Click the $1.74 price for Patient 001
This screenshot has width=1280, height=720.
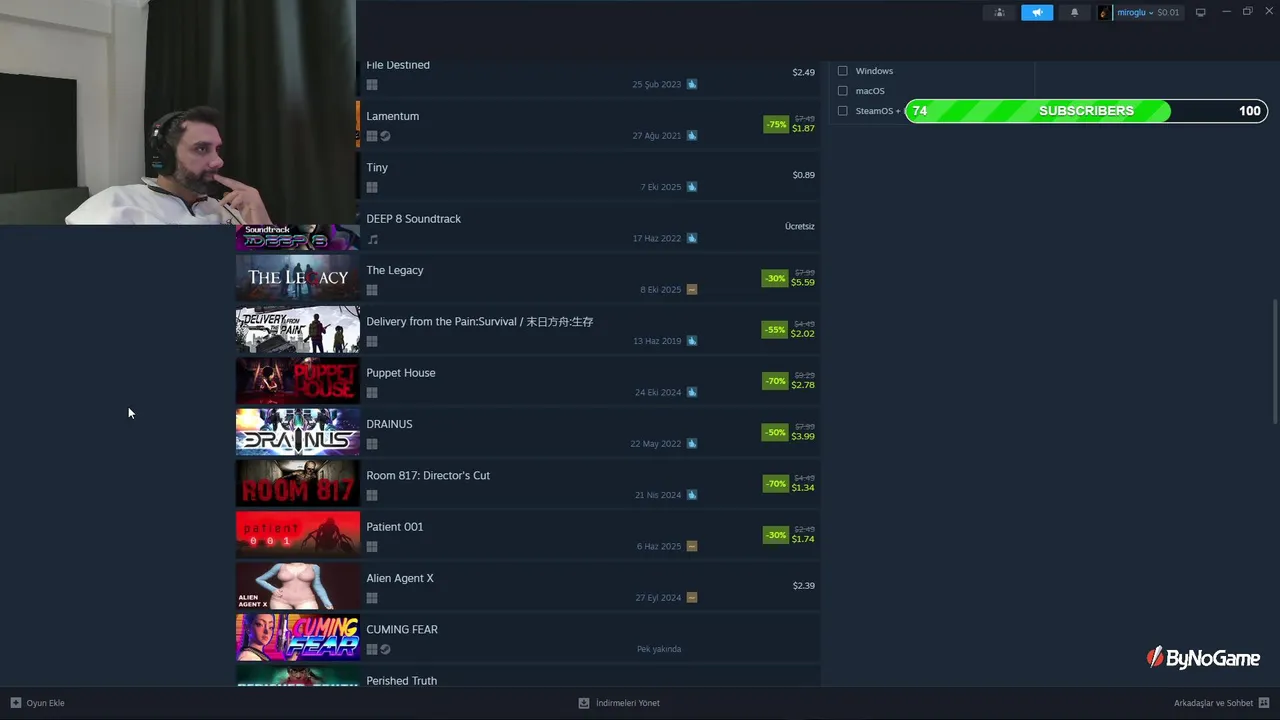(x=803, y=539)
